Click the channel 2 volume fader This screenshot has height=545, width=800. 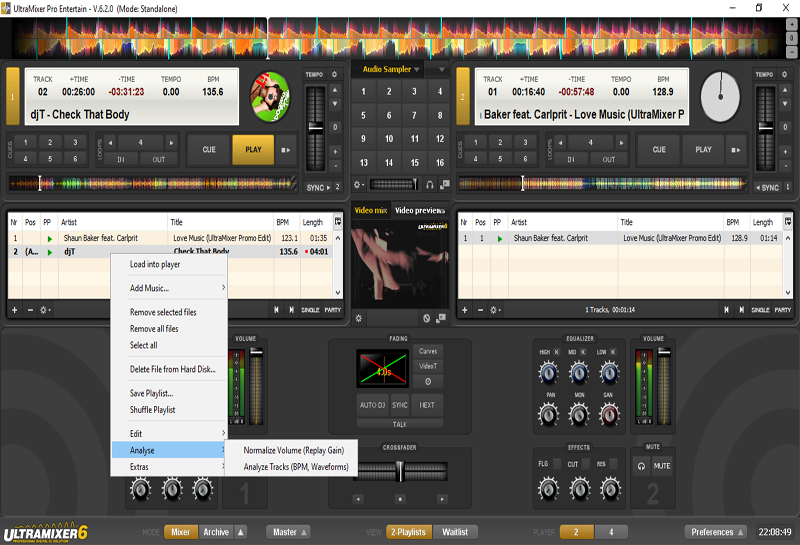point(664,352)
